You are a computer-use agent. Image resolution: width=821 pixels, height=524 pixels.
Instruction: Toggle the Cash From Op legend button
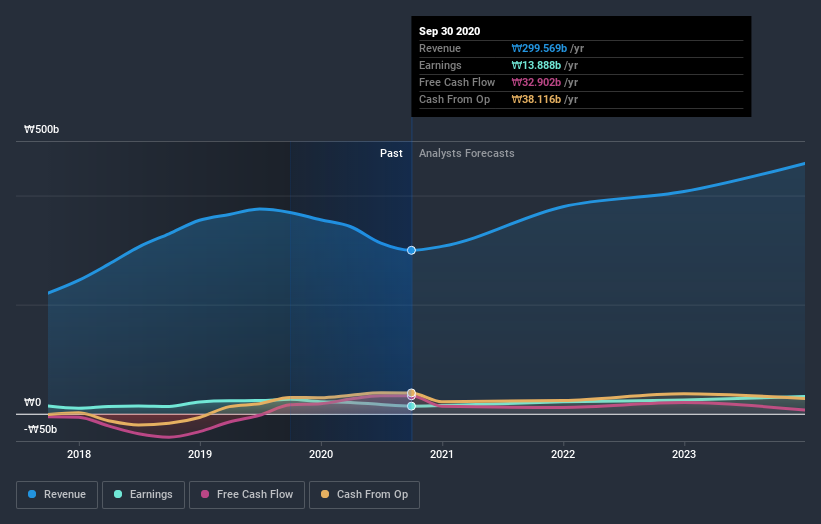pos(364,495)
